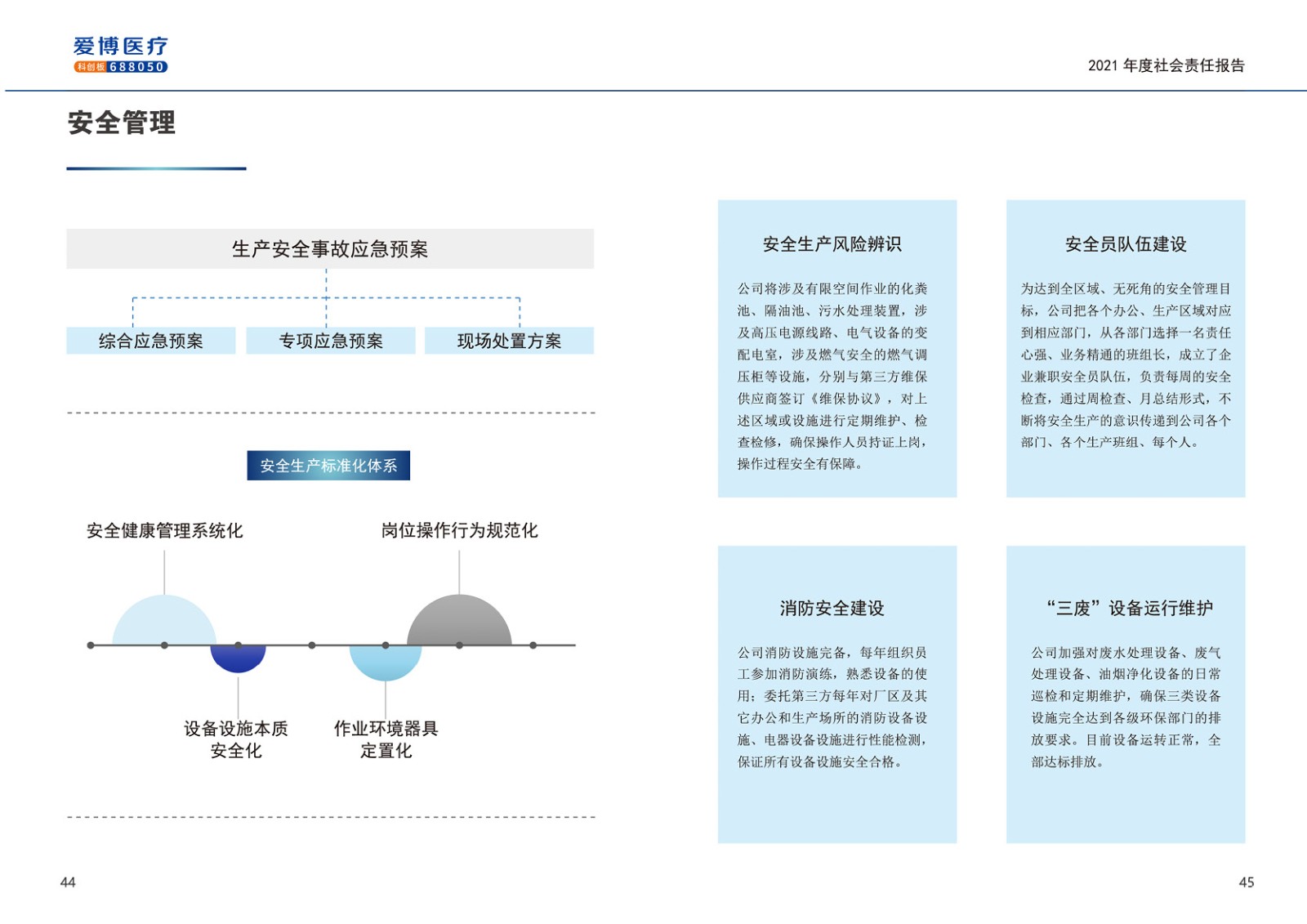Click the rightmost dot on the timeline
1307x924 pixels.
pyautogui.click(x=533, y=645)
